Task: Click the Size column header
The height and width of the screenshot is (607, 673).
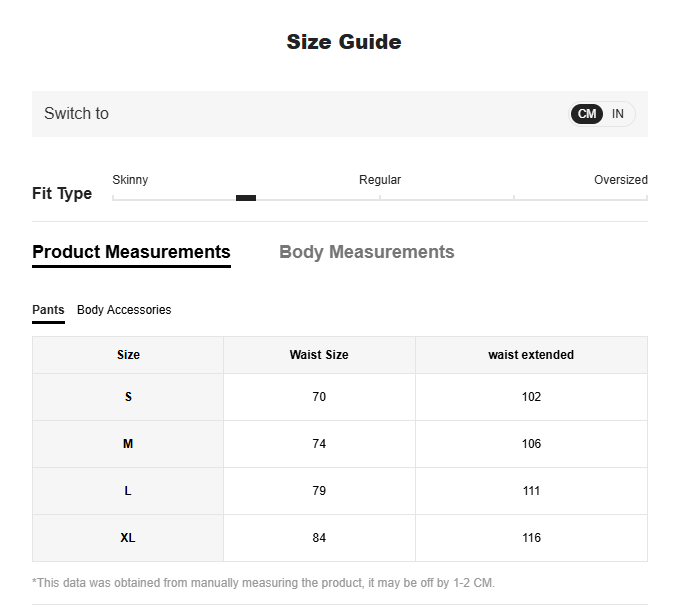Action: coord(128,355)
